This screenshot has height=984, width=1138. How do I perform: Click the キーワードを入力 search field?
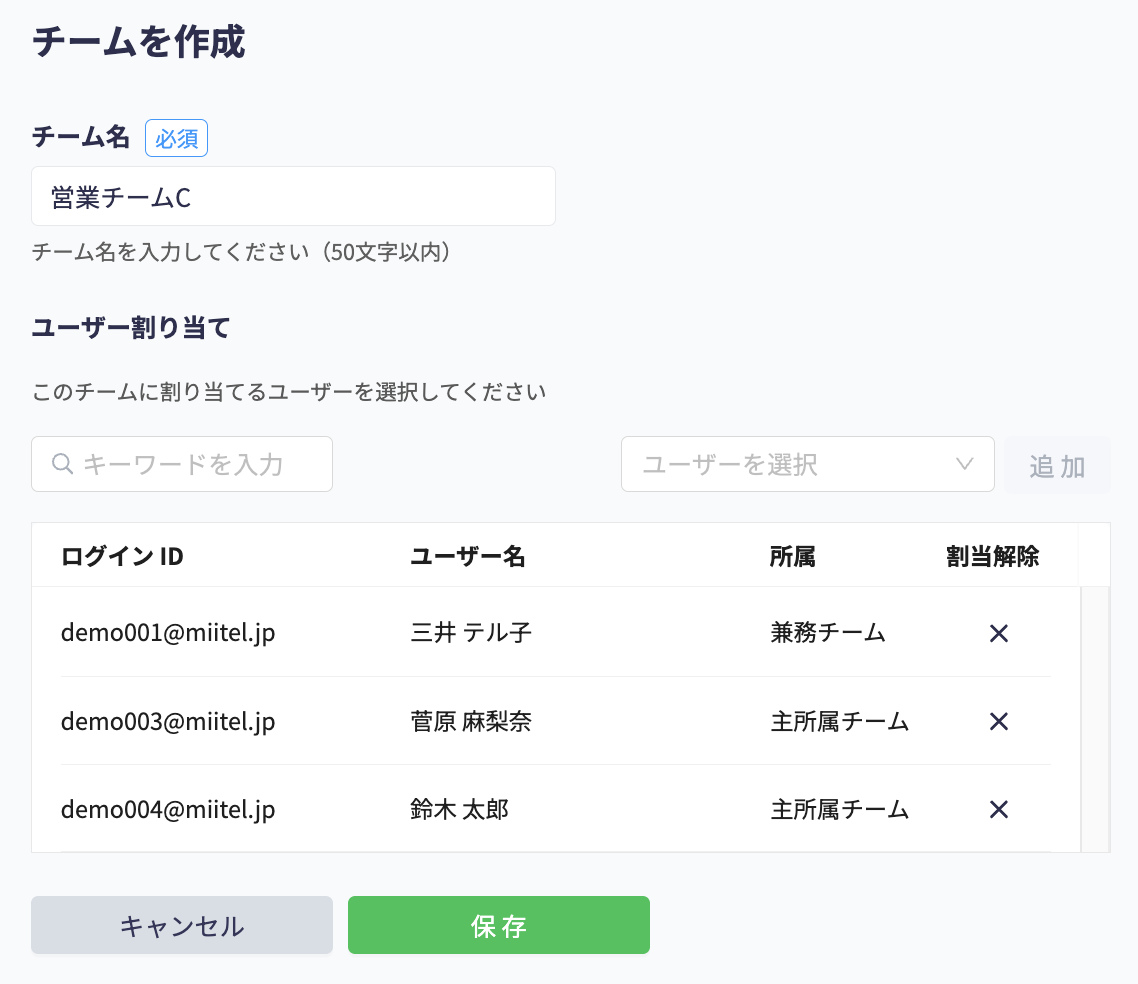coord(181,464)
